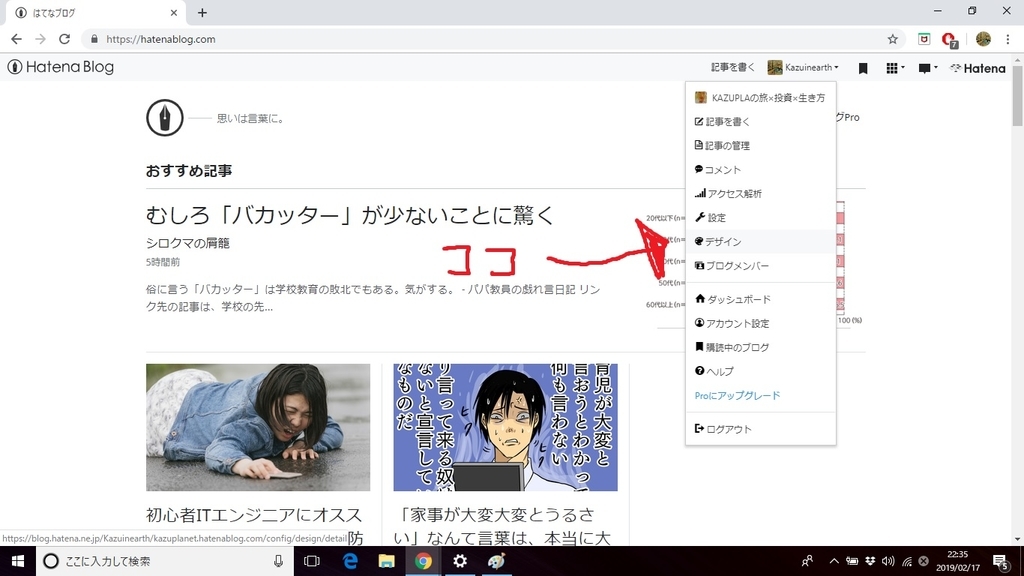This screenshot has height=576, width=1024.
Task: Open article 初心者ITエンジニアにオスス
Action: [x=254, y=515]
